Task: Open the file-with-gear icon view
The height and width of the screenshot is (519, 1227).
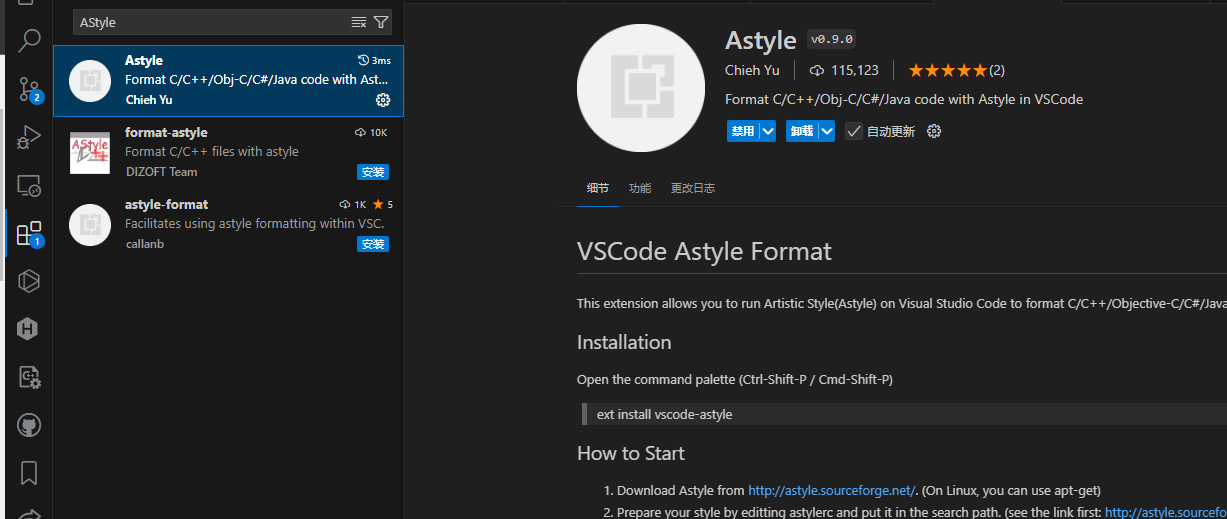Action: (x=29, y=377)
